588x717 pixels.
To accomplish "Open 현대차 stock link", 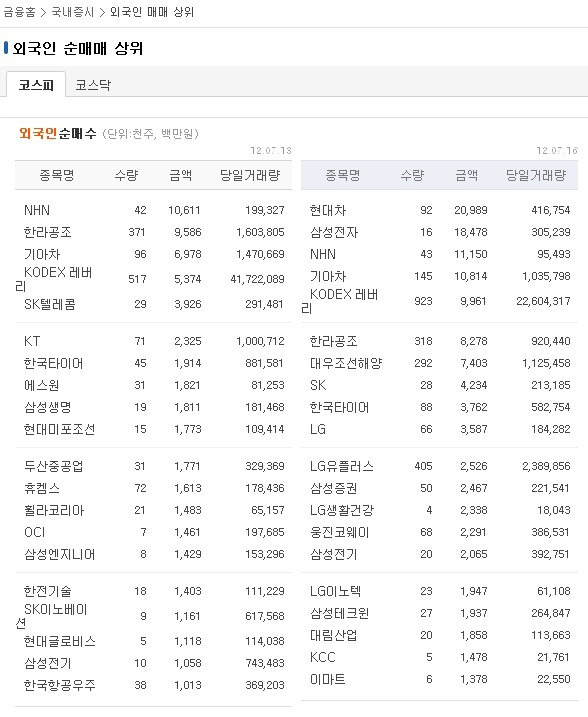I will pyautogui.click(x=328, y=210).
